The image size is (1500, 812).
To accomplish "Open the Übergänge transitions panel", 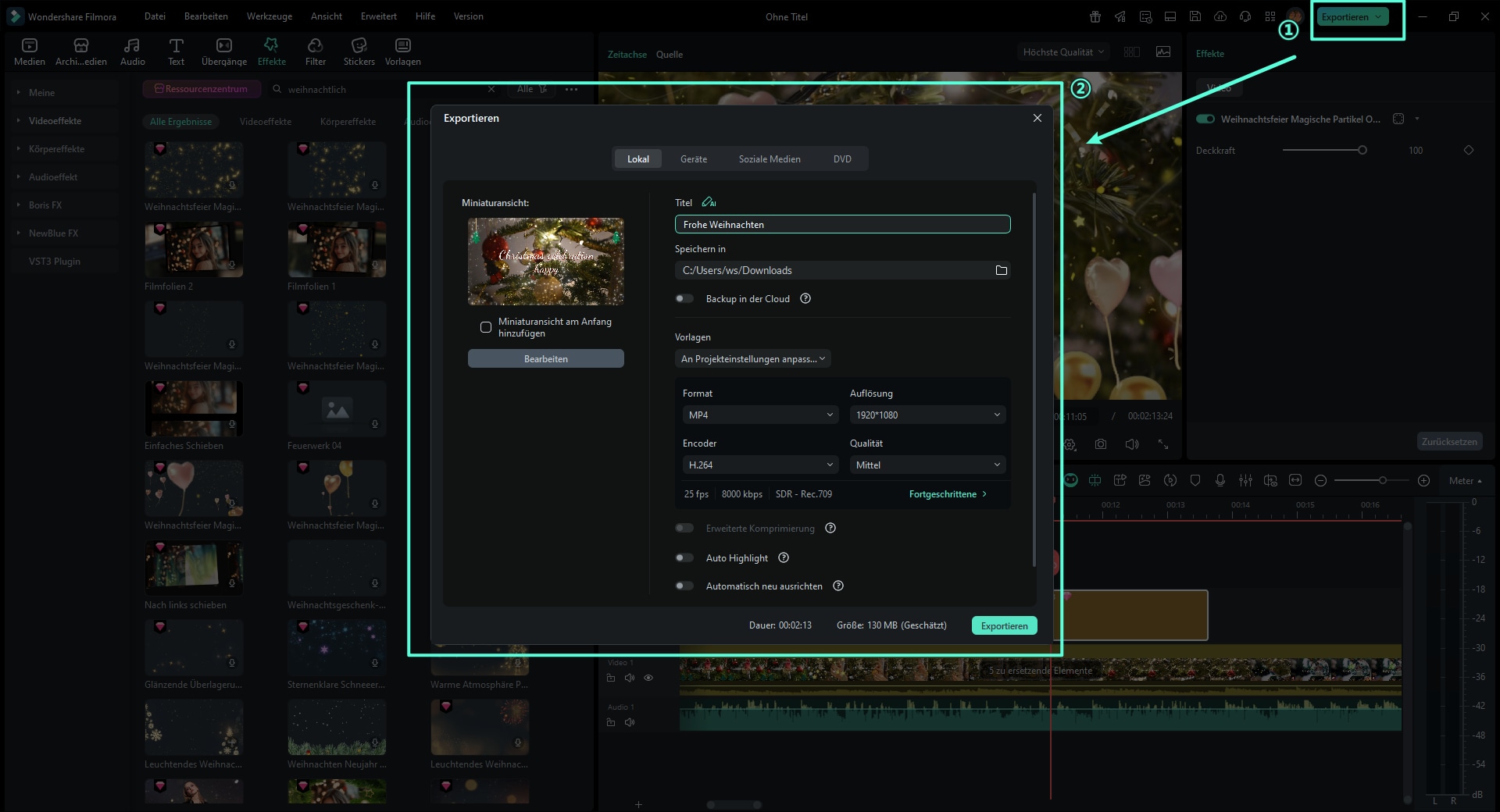I will point(223,52).
